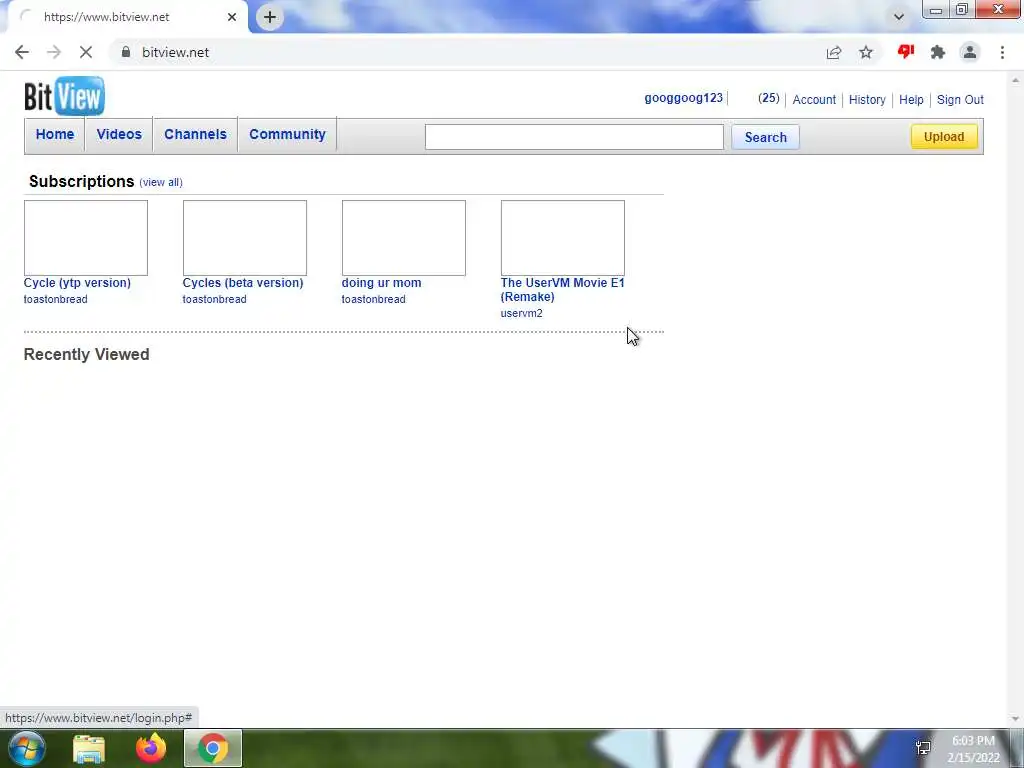The height and width of the screenshot is (768, 1024).
Task: Click the page scrollbar down arrow
Action: (x=1016, y=719)
